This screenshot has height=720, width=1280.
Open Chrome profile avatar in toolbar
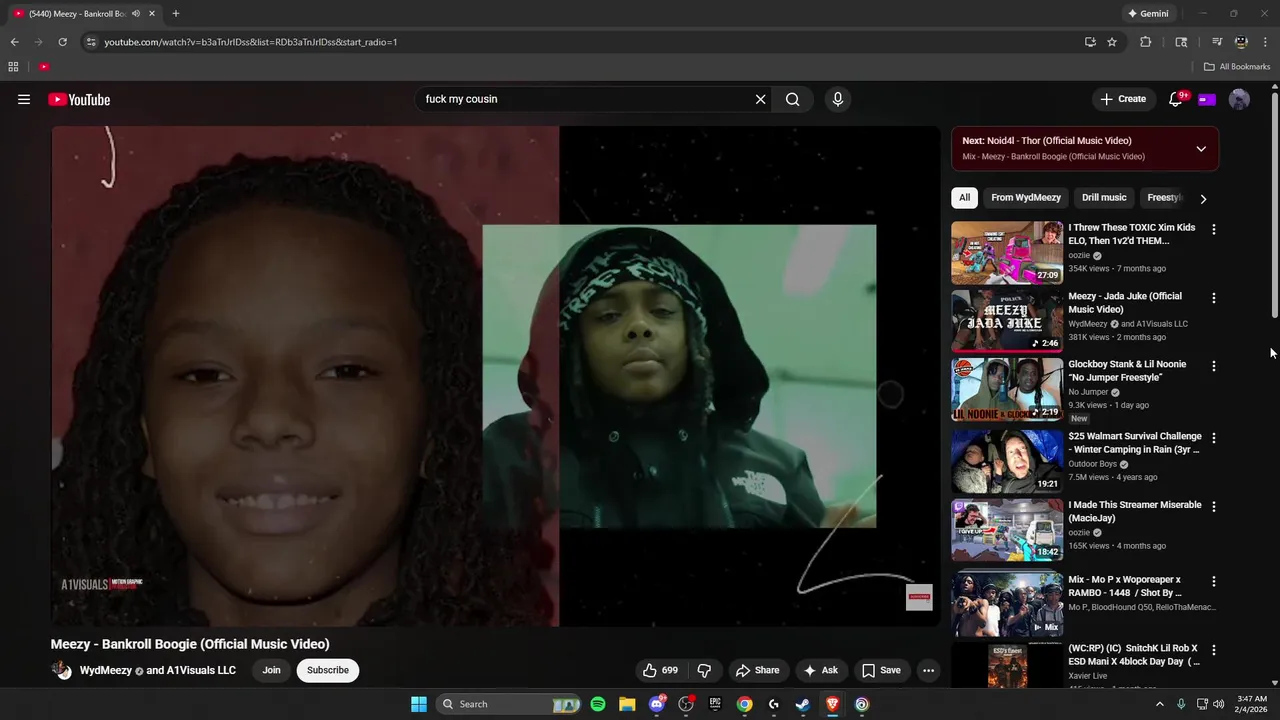(1241, 42)
